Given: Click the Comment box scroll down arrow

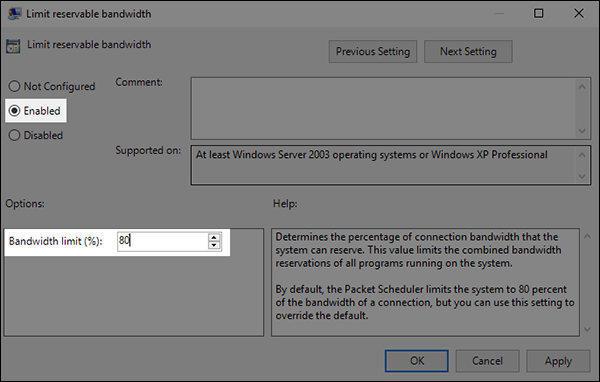Looking at the screenshot, I should (582, 131).
